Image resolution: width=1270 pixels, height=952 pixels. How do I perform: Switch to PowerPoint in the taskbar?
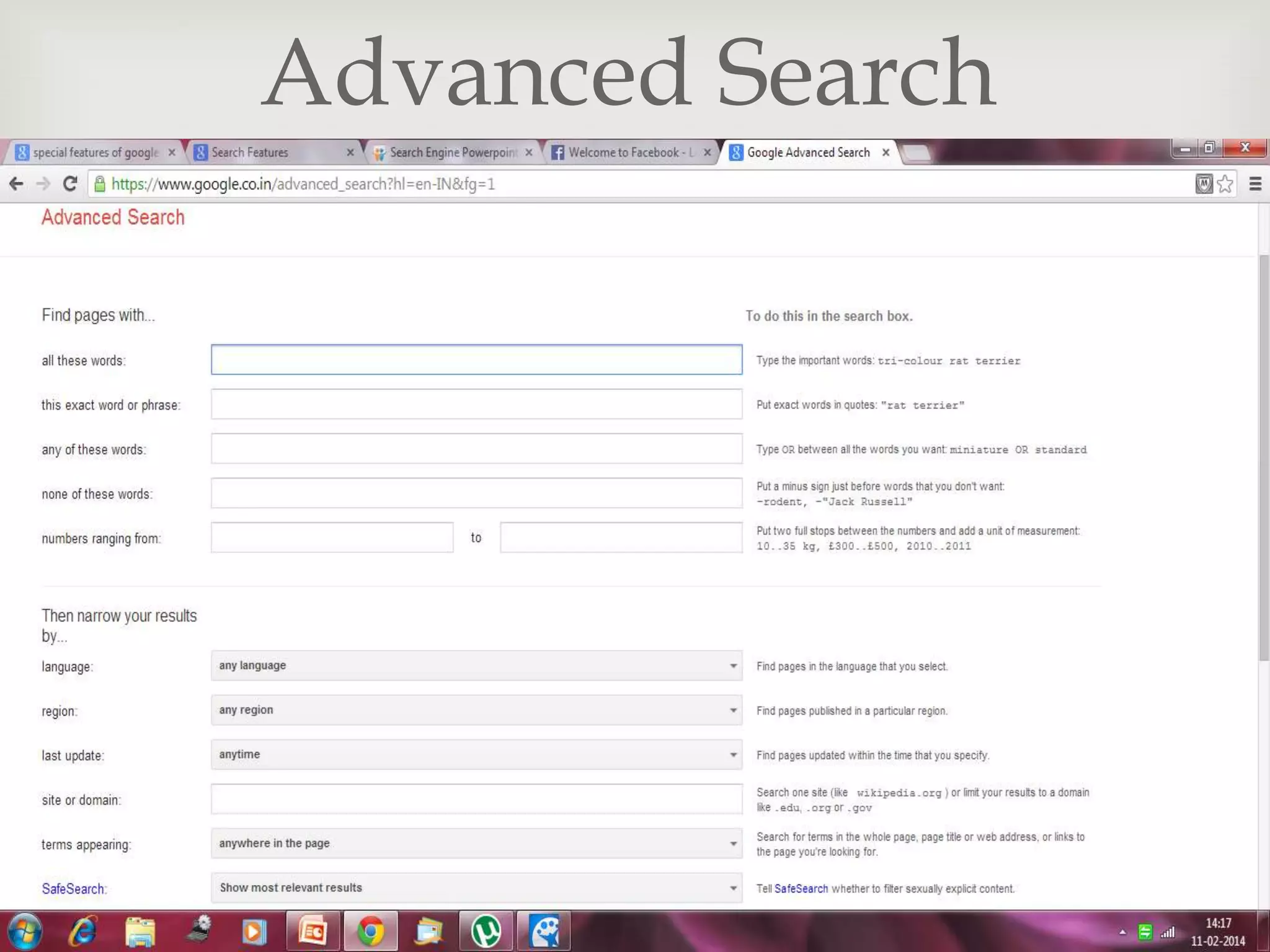pos(313,931)
